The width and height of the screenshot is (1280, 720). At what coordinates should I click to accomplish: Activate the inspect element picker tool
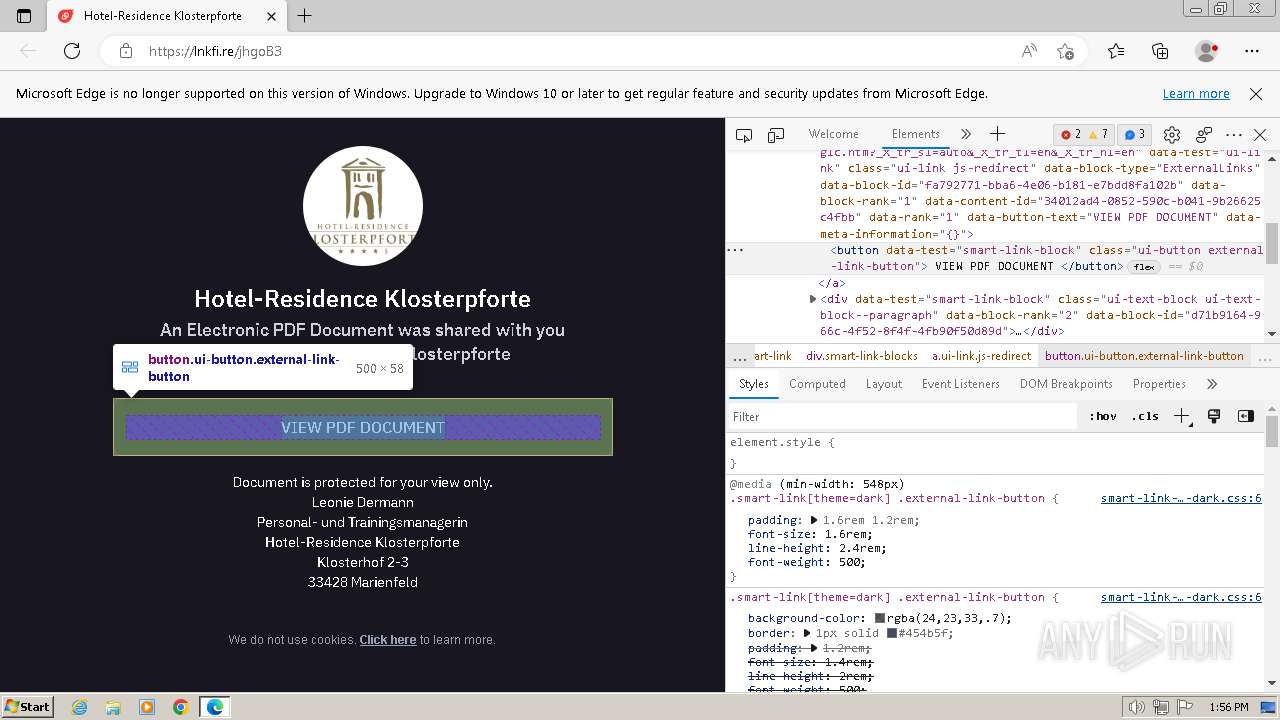pyautogui.click(x=744, y=135)
